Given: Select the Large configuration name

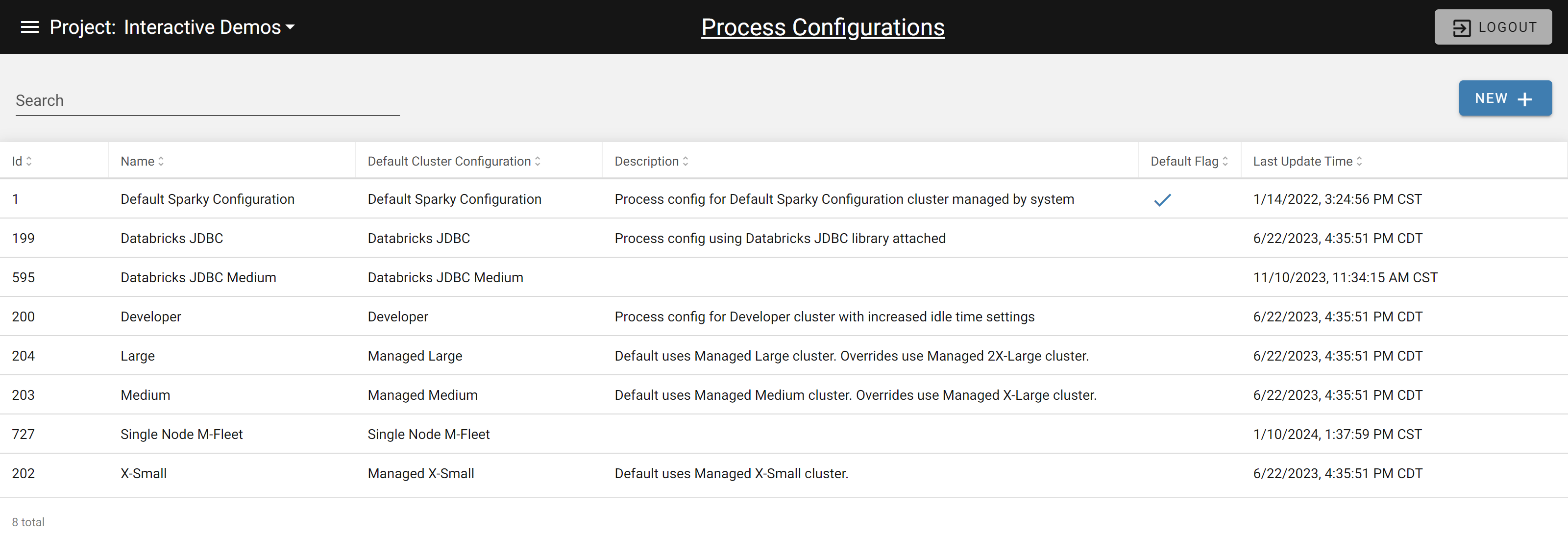Looking at the screenshot, I should tap(138, 356).
